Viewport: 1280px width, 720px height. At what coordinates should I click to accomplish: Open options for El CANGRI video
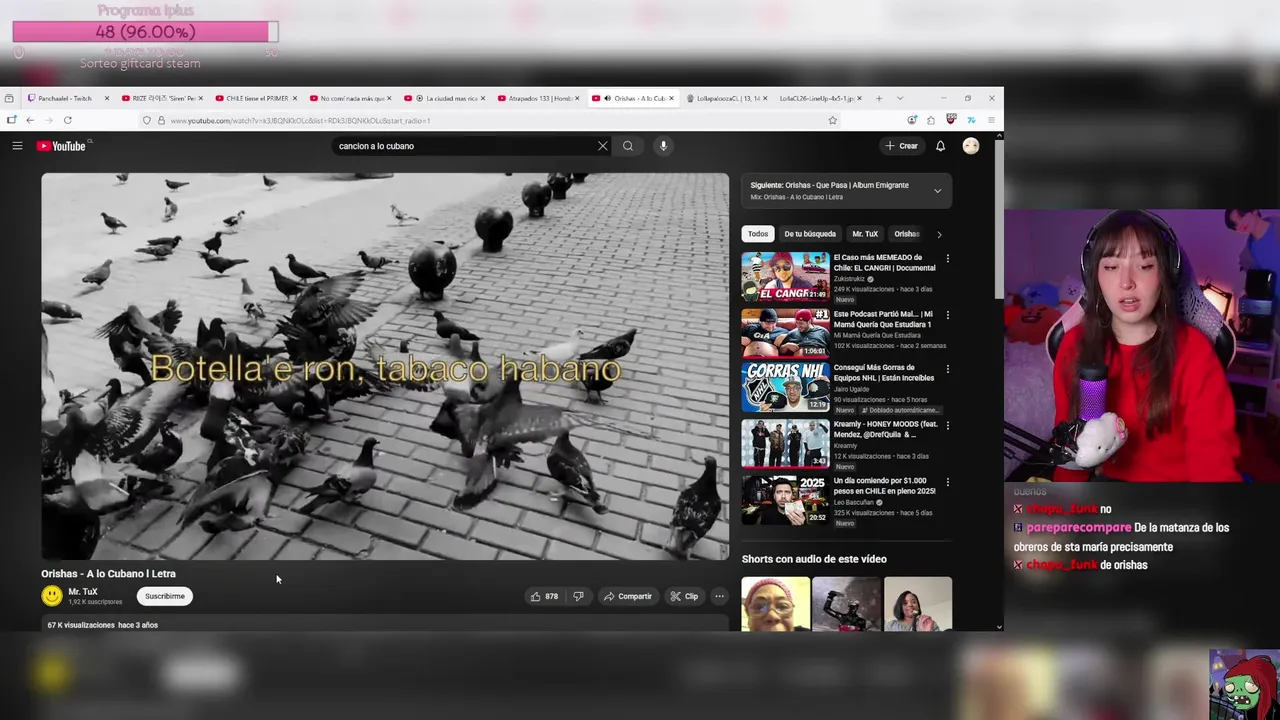(948, 258)
